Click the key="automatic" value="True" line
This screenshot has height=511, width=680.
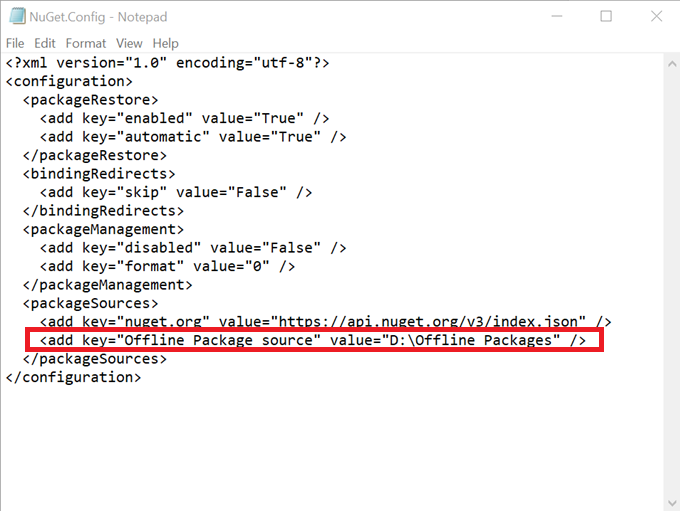pyautogui.click(x=193, y=137)
